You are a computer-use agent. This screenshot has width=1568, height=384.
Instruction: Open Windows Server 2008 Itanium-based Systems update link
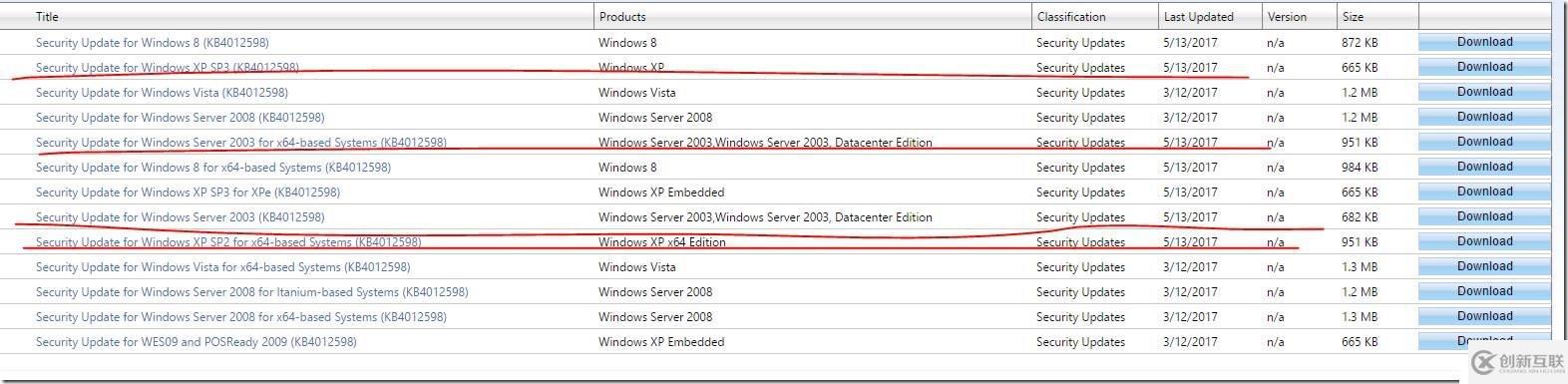(x=251, y=292)
